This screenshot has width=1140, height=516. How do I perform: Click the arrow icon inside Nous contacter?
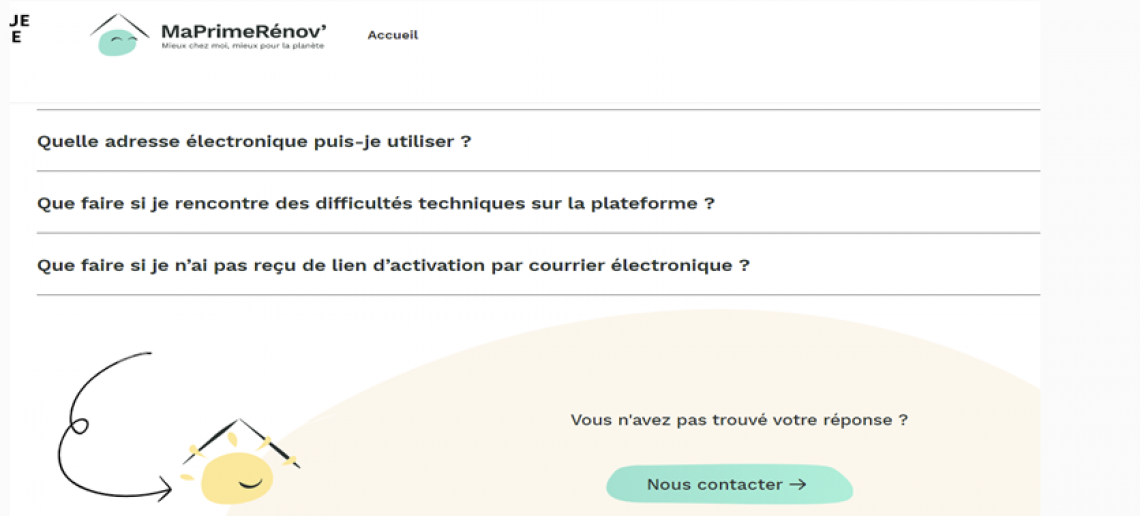pyautogui.click(x=797, y=485)
